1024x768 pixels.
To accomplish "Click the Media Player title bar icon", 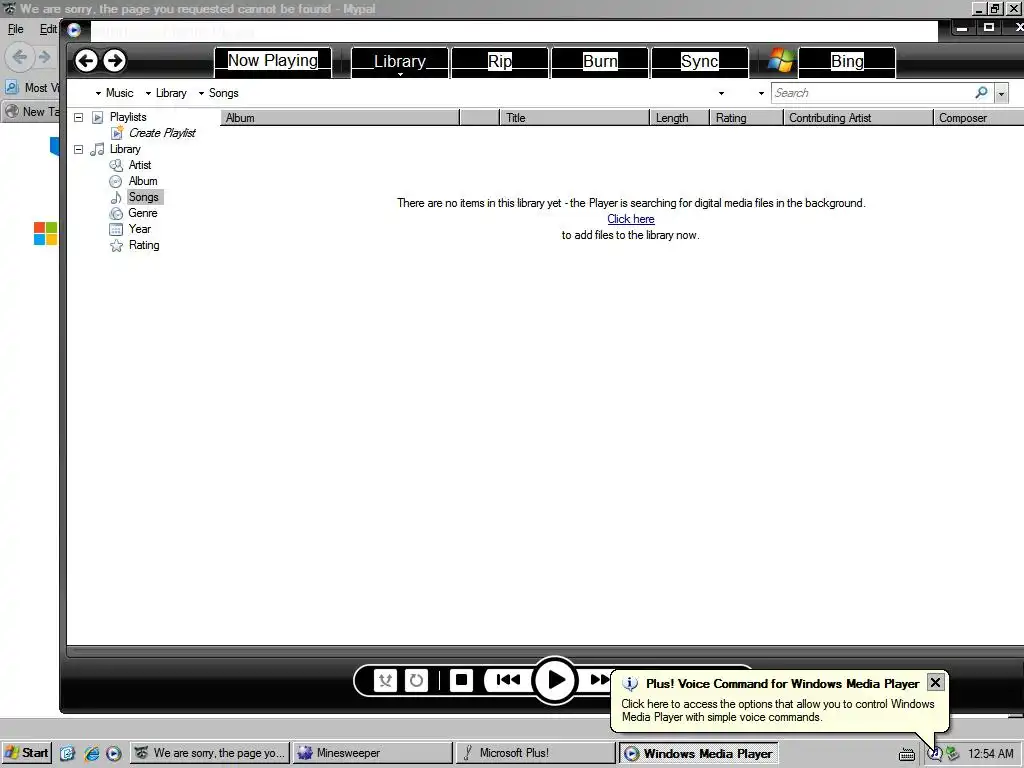I will coord(74,30).
